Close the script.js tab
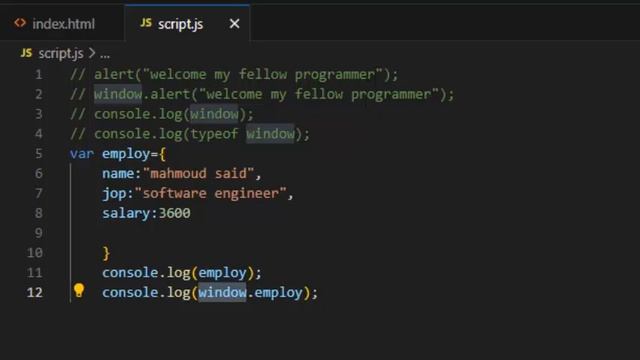 (x=234, y=24)
